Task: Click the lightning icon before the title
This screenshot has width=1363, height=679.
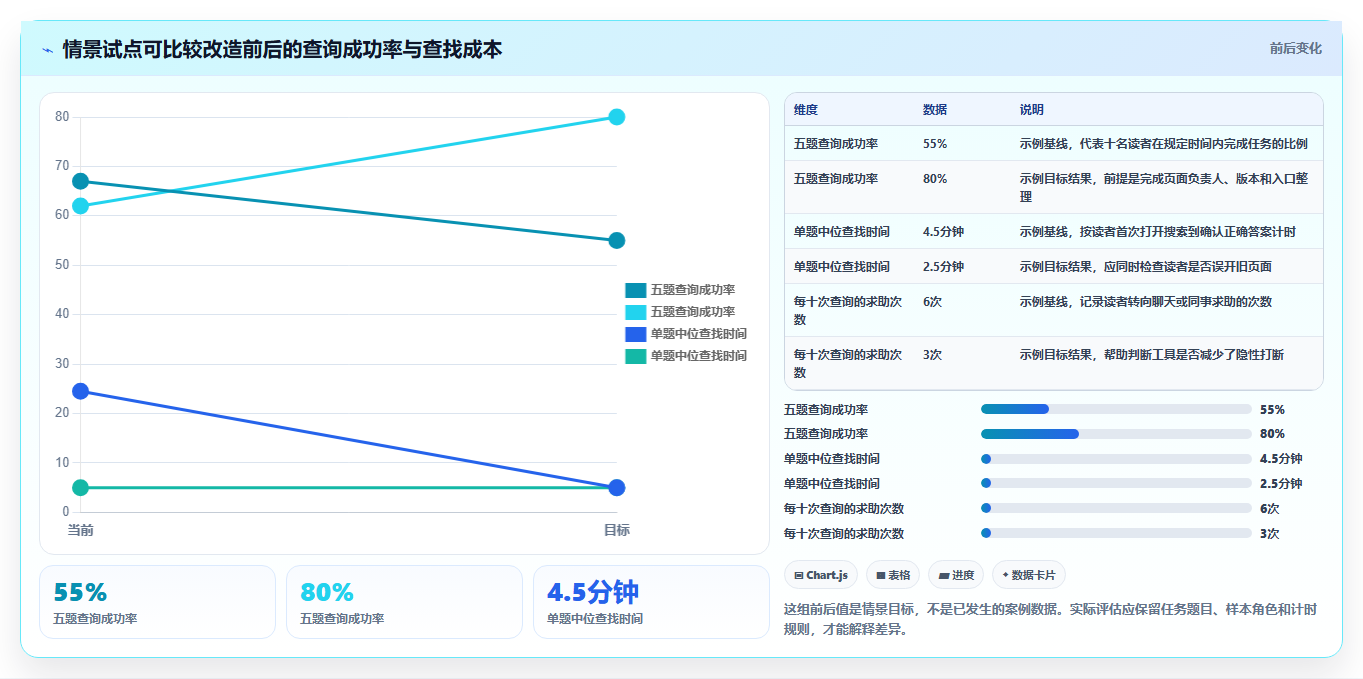Action: click(47, 49)
